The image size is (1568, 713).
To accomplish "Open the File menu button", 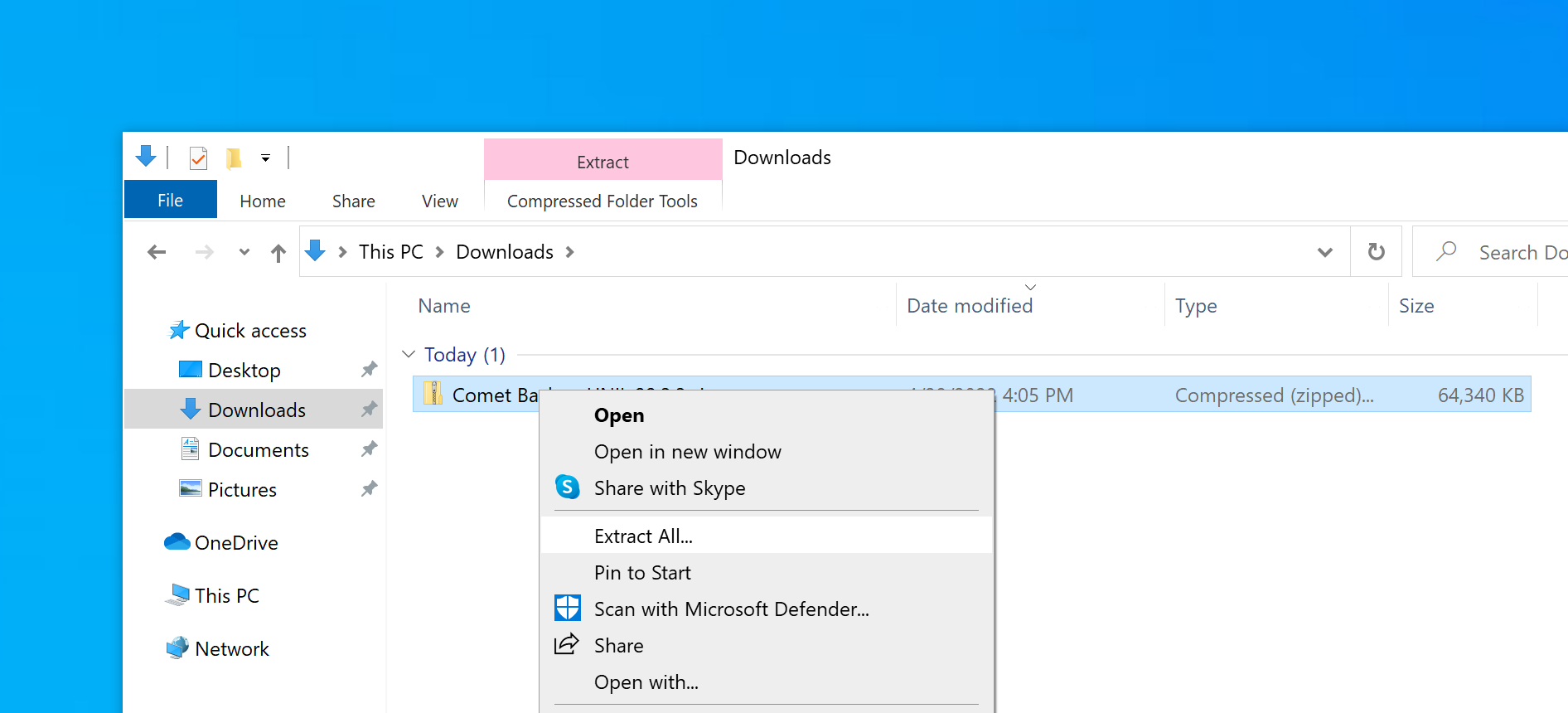I will 171,201.
